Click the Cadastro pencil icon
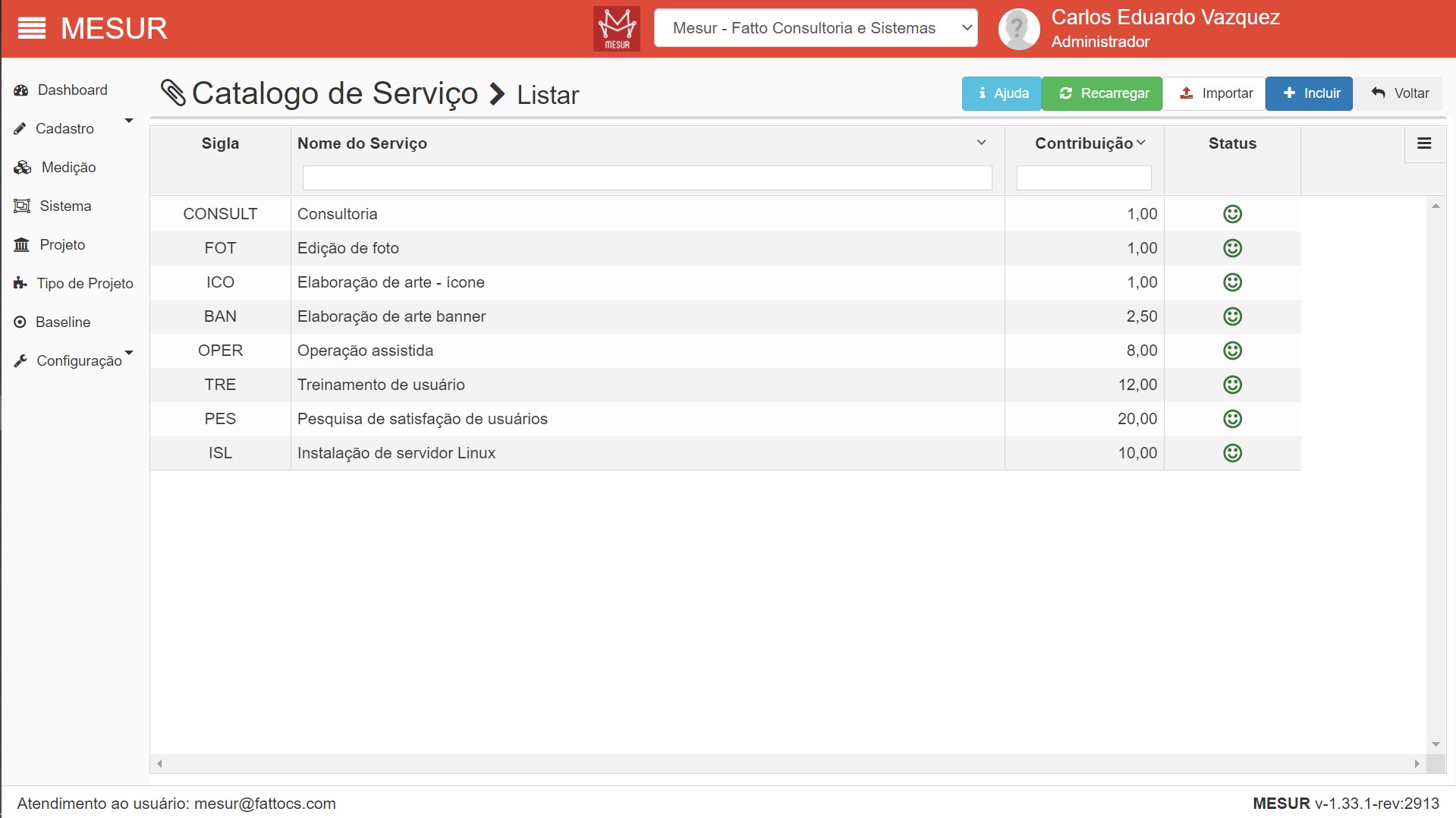This screenshot has height=818, width=1456. (20, 129)
